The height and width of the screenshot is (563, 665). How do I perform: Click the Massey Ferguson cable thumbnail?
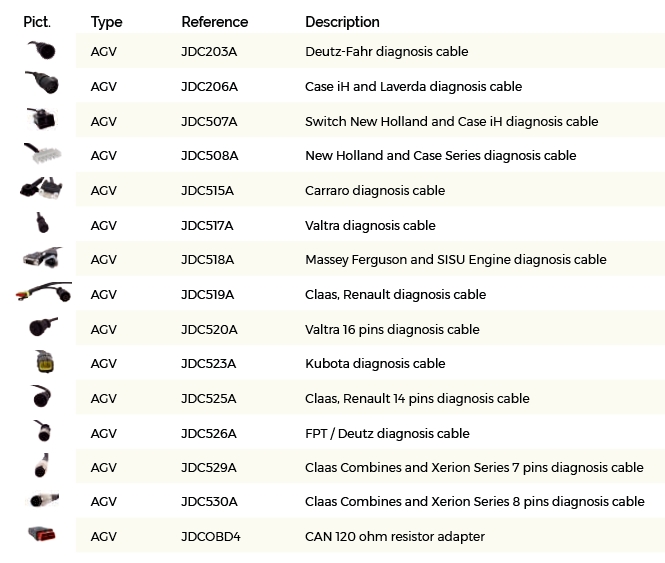point(42,258)
